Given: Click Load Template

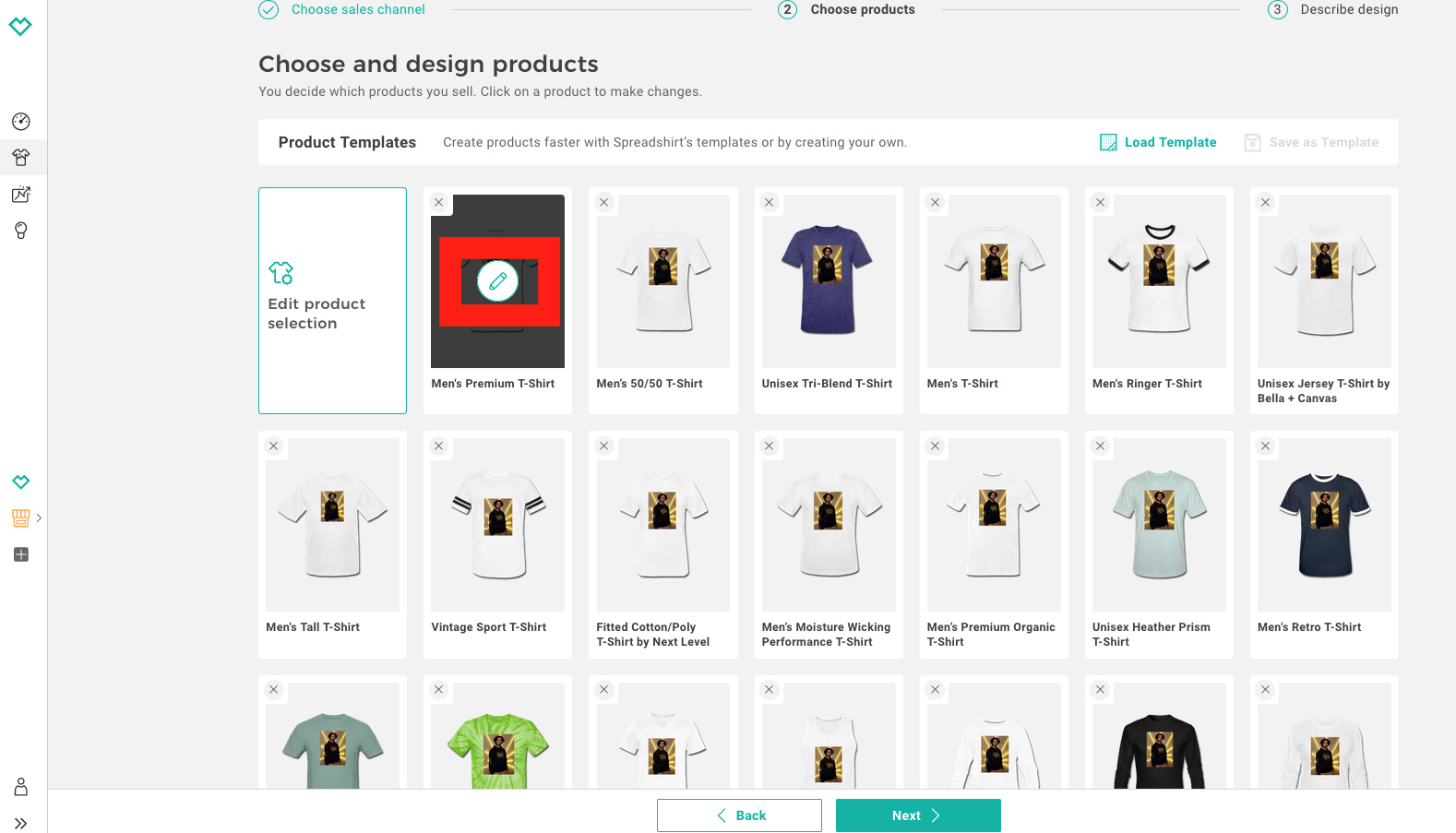Looking at the screenshot, I should 1158,142.
